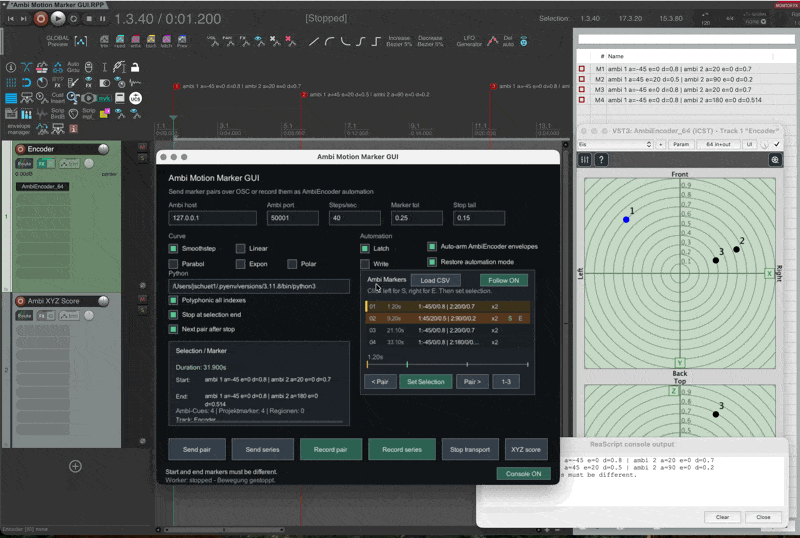Click the nvk toolbar icon
The height and width of the screenshot is (538, 800).
tap(104, 98)
